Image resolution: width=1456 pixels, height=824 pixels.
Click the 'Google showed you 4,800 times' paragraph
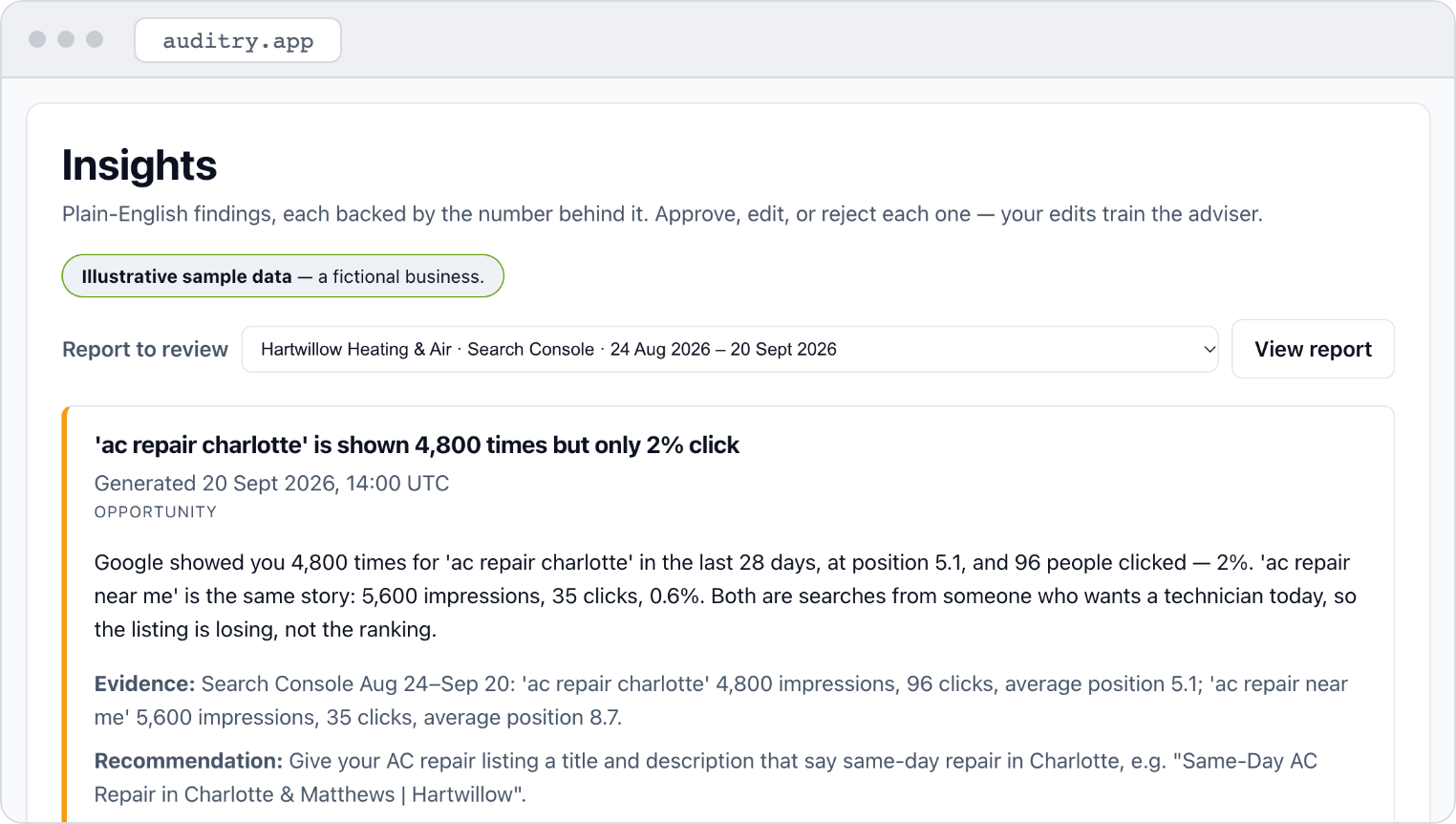click(x=725, y=596)
